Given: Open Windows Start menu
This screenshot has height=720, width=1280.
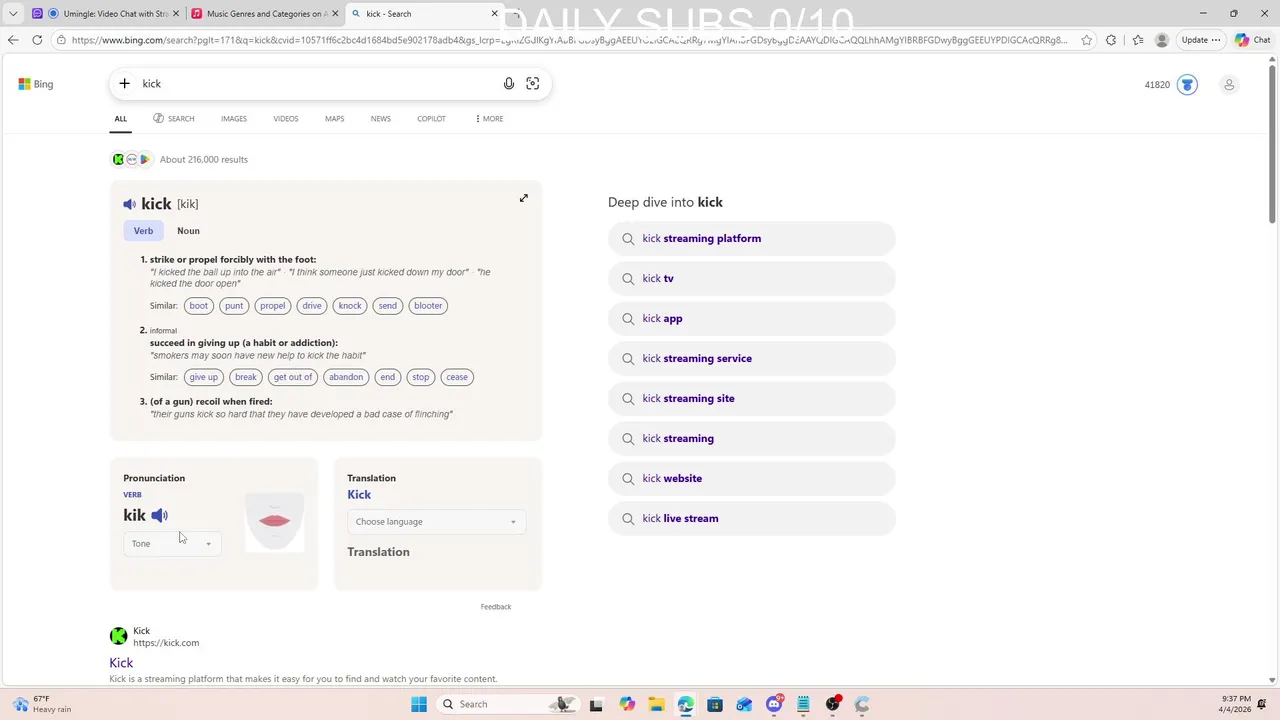Looking at the screenshot, I should (x=419, y=704).
